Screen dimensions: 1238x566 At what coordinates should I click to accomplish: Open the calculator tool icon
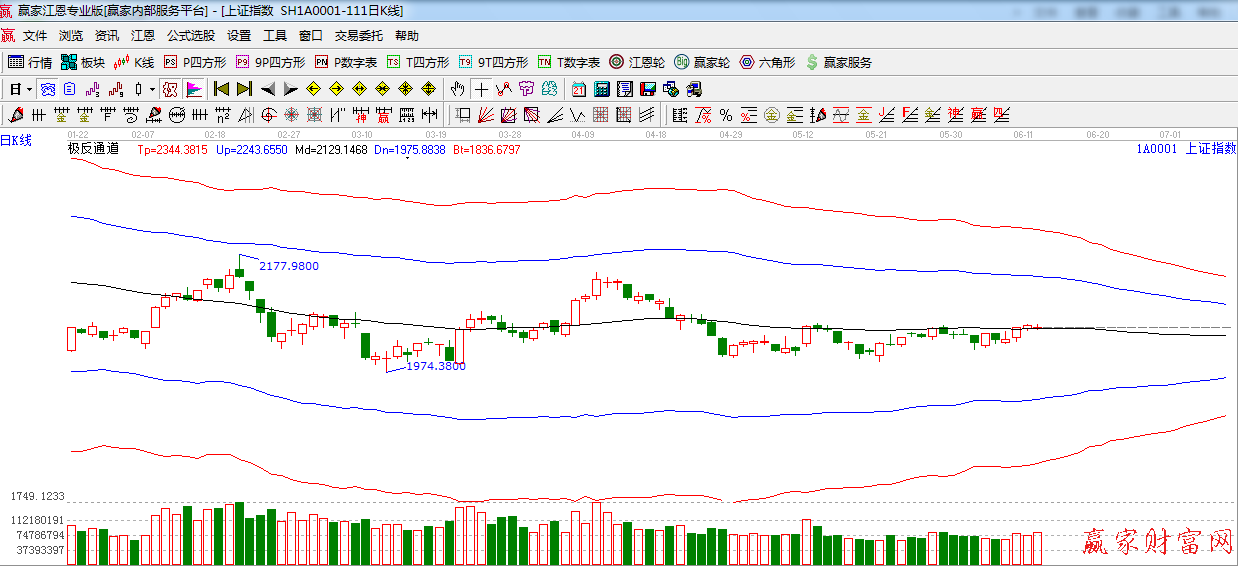point(602,89)
